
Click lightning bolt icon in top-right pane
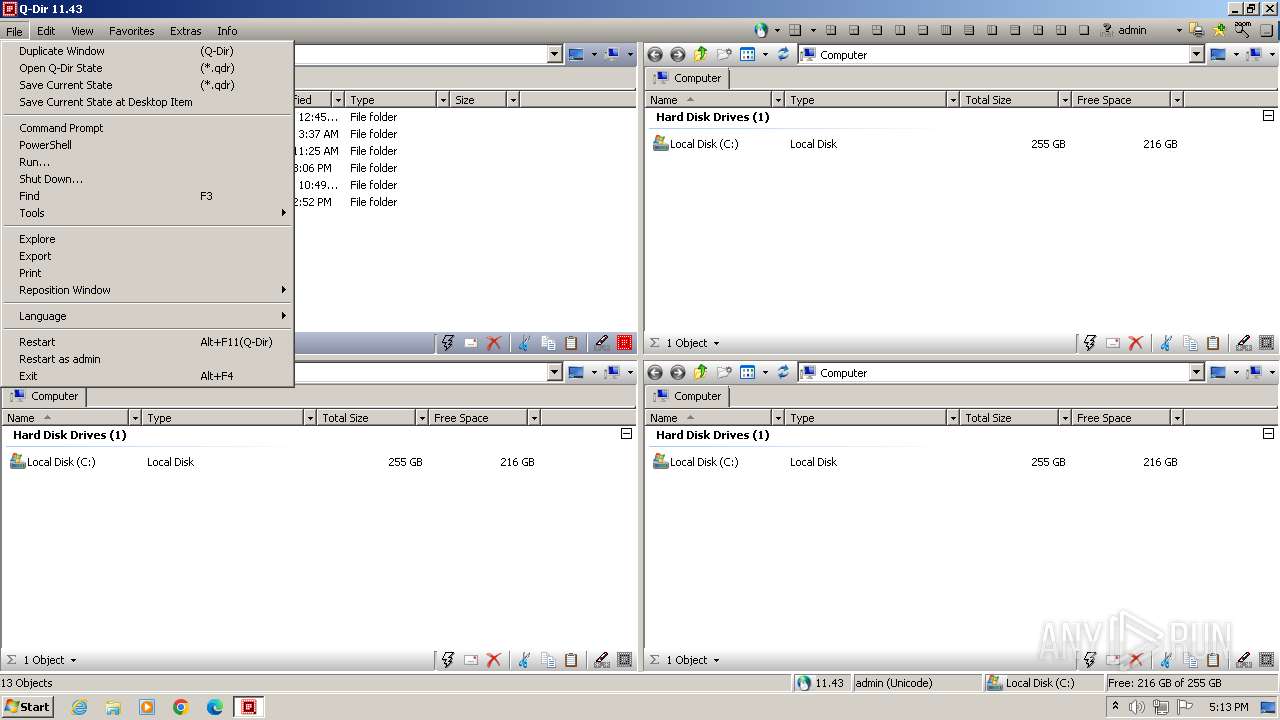(x=1090, y=343)
